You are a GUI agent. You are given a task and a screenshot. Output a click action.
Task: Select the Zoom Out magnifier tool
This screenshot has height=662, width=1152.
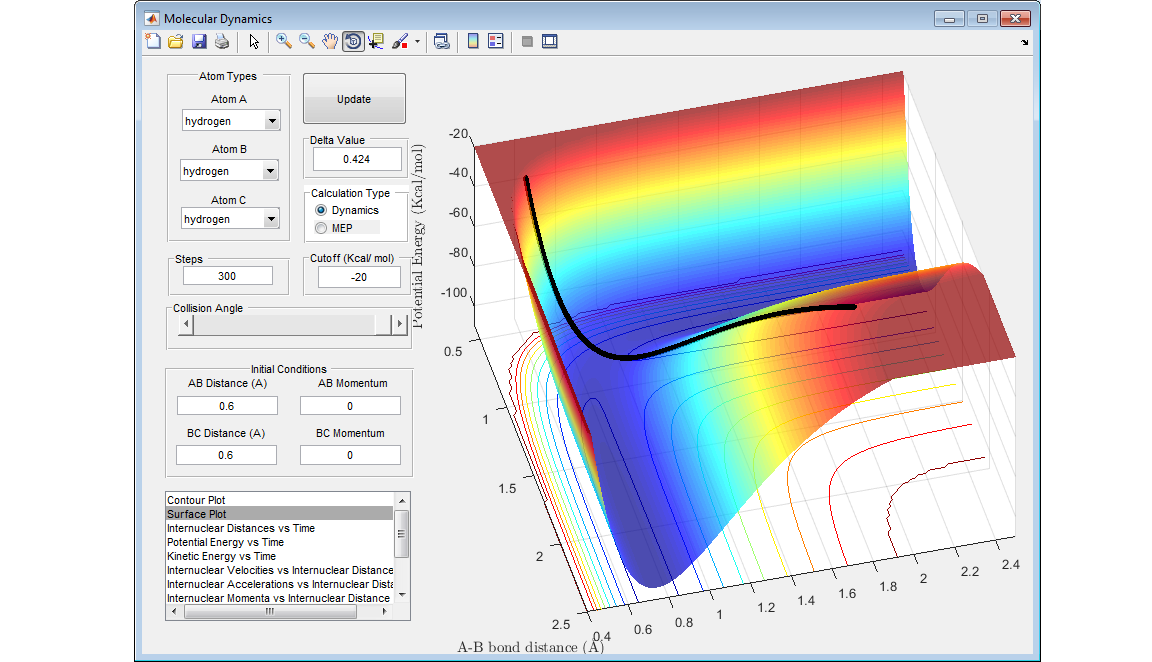coord(307,41)
